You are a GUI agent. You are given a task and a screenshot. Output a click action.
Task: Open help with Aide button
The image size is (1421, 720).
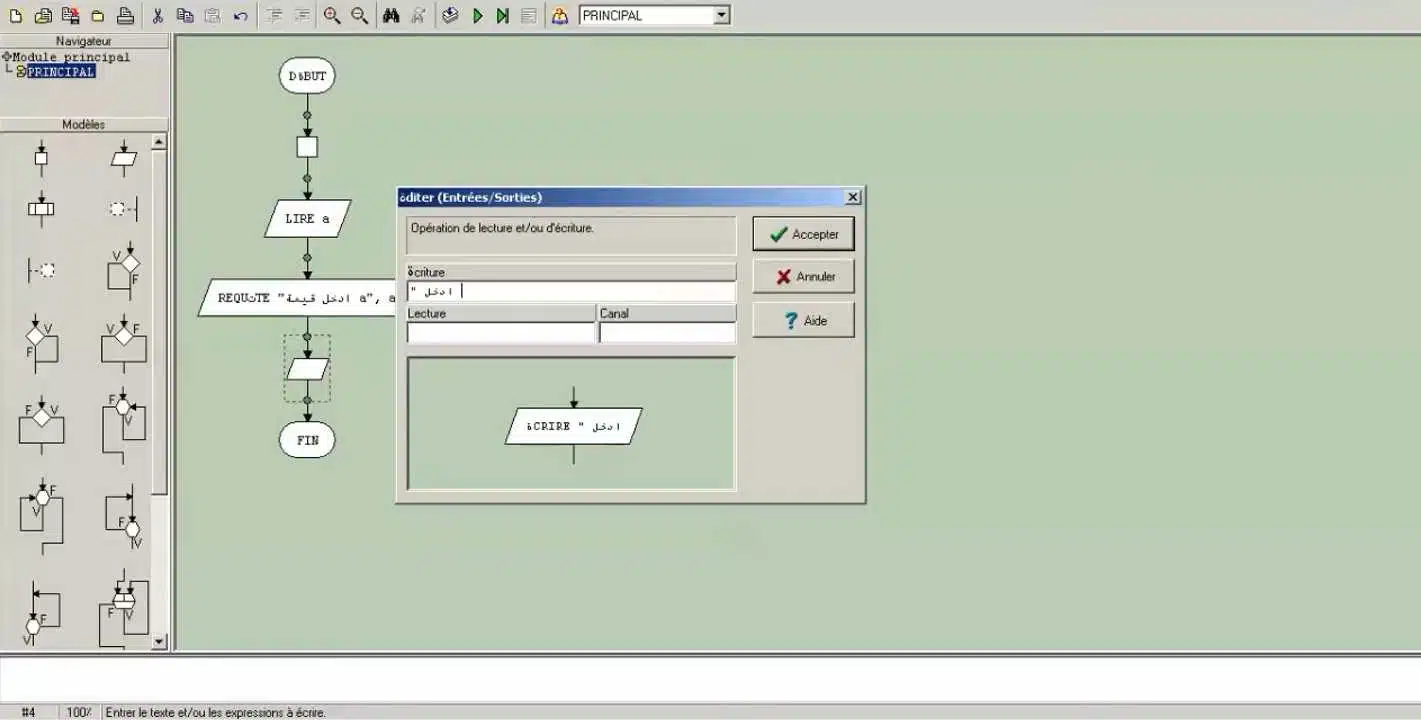pyautogui.click(x=803, y=320)
